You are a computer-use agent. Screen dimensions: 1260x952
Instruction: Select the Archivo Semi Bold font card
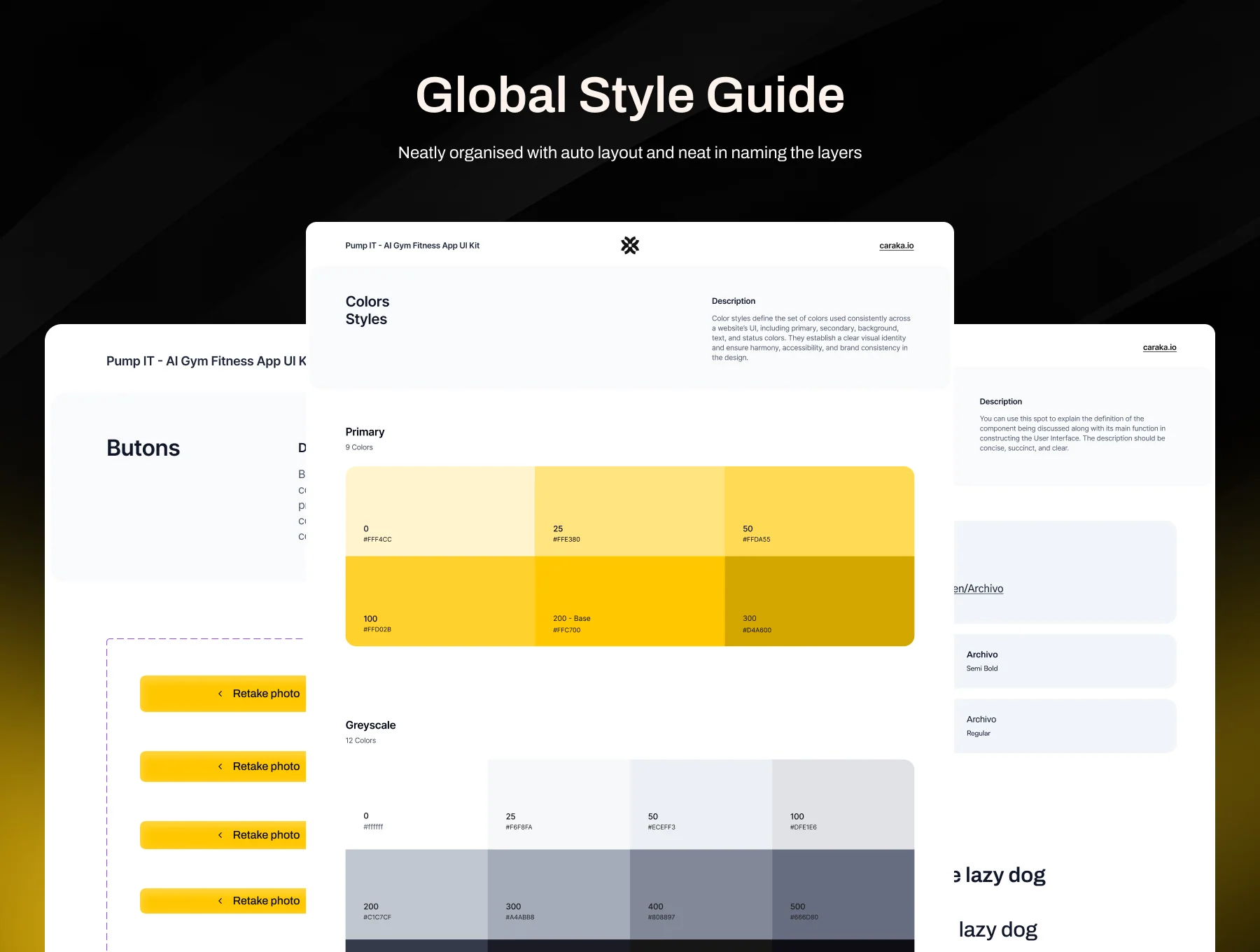pyautogui.click(x=1065, y=661)
